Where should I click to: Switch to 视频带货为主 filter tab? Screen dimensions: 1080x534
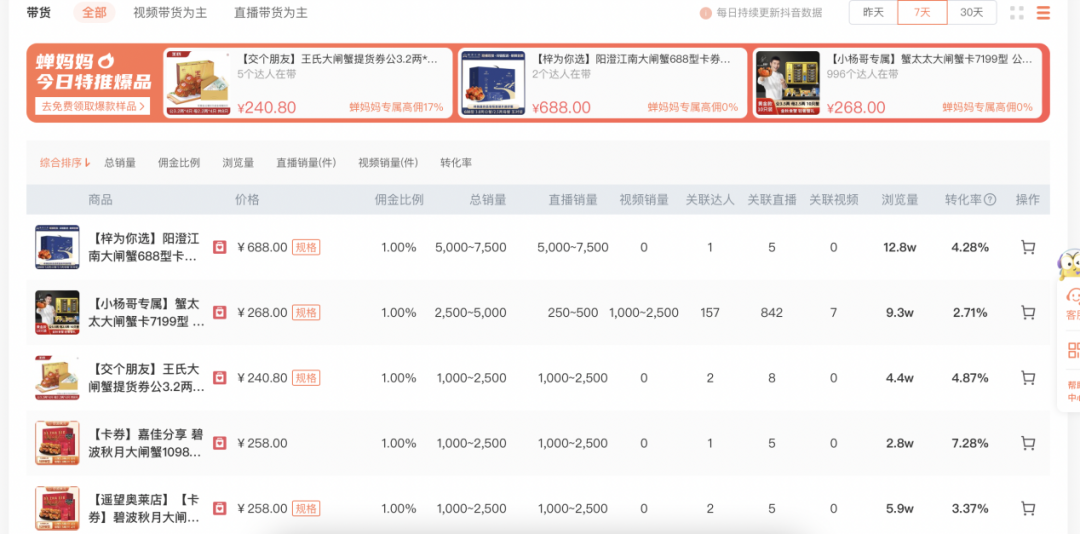tap(171, 13)
